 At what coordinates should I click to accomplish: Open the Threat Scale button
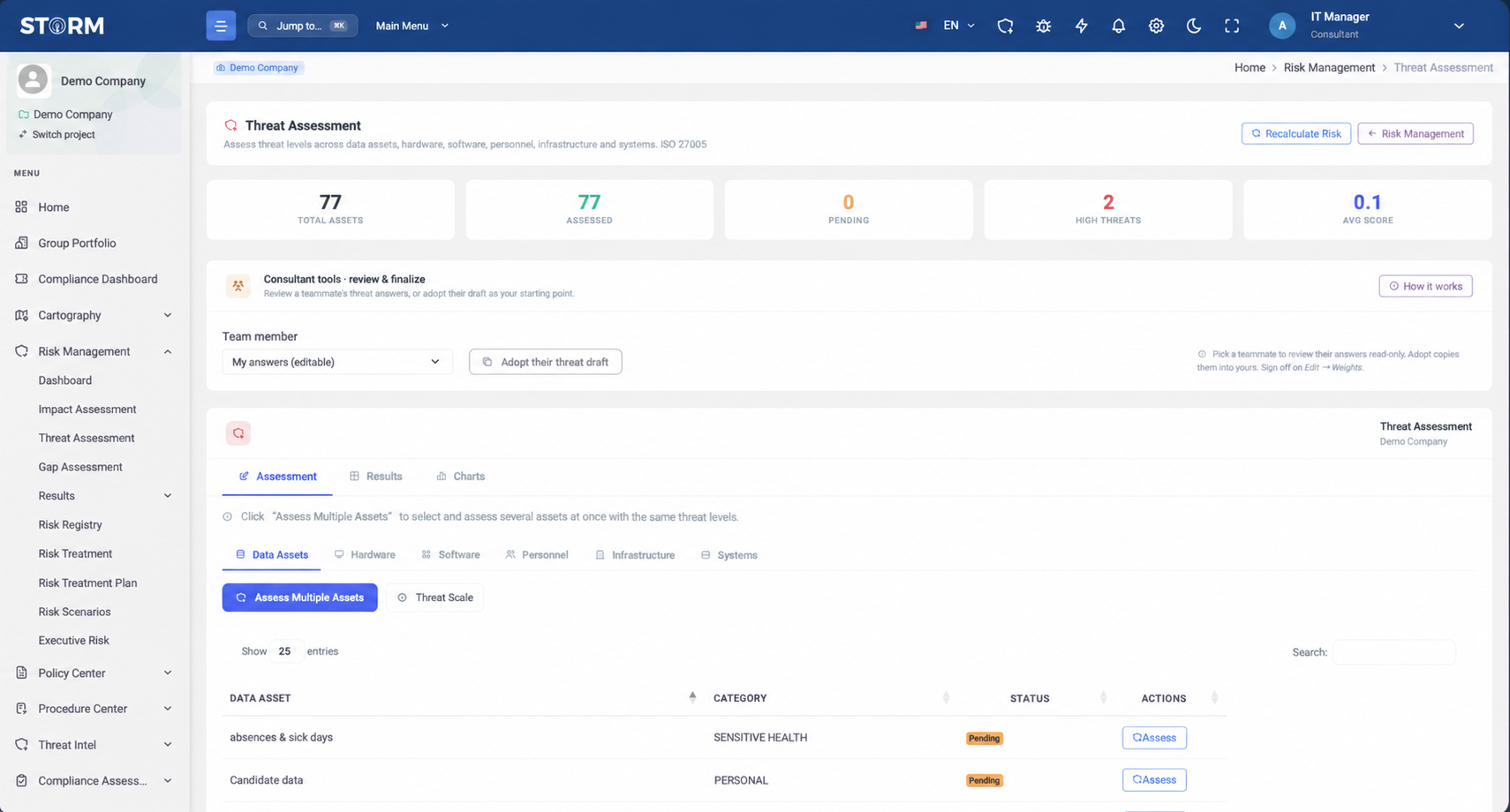(x=435, y=598)
